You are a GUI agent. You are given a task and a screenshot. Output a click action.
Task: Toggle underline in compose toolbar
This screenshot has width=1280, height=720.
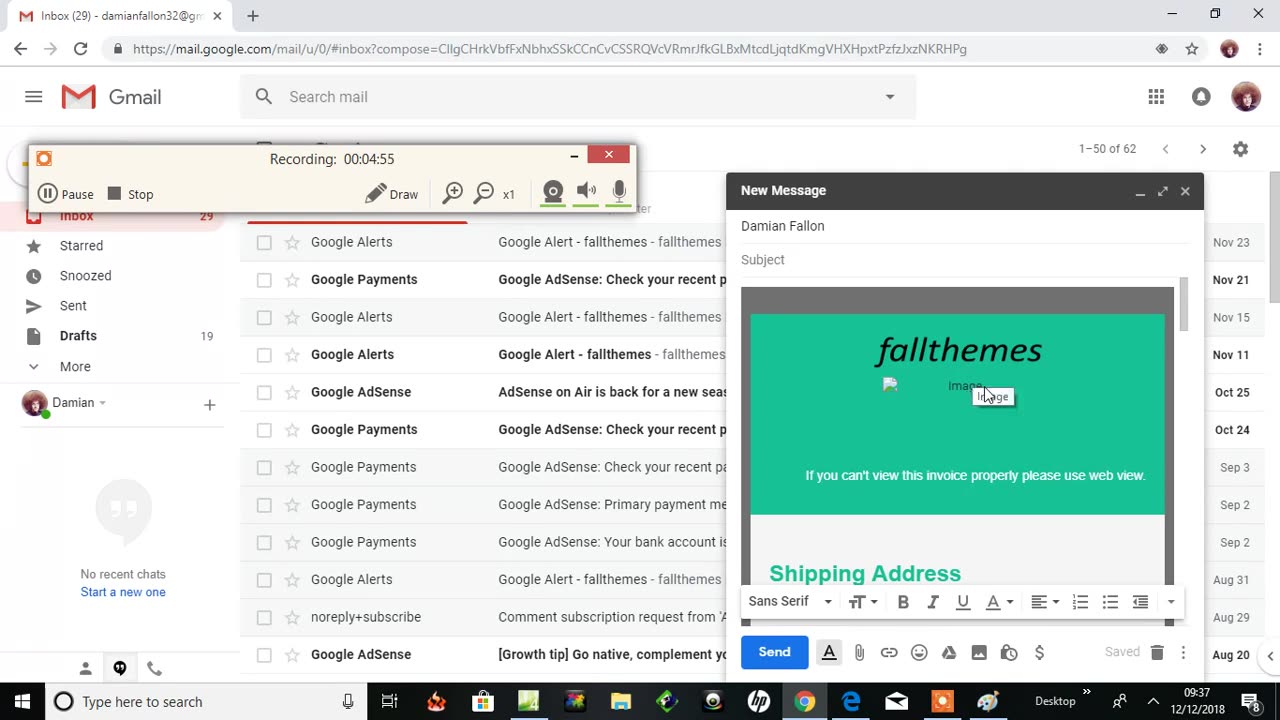(x=963, y=602)
